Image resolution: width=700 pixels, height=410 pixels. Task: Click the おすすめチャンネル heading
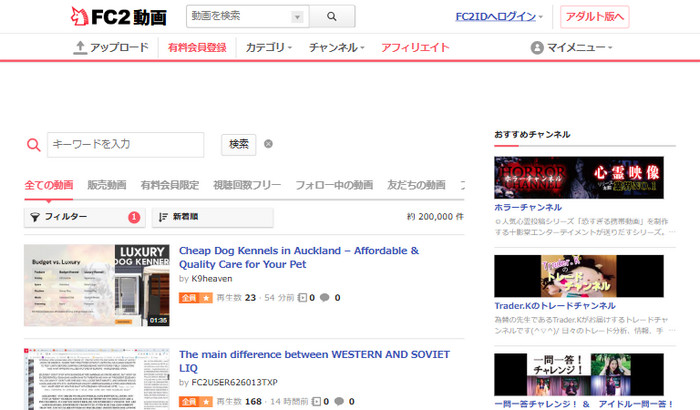click(532, 134)
